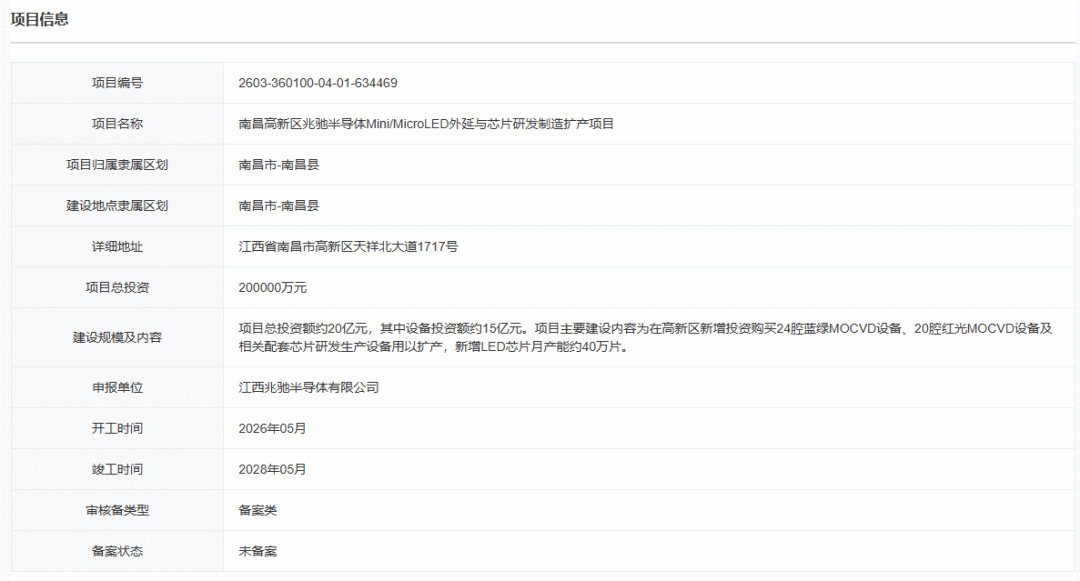Select the 建设地点隶属区划 label
This screenshot has width=1080, height=581.
pos(117,206)
